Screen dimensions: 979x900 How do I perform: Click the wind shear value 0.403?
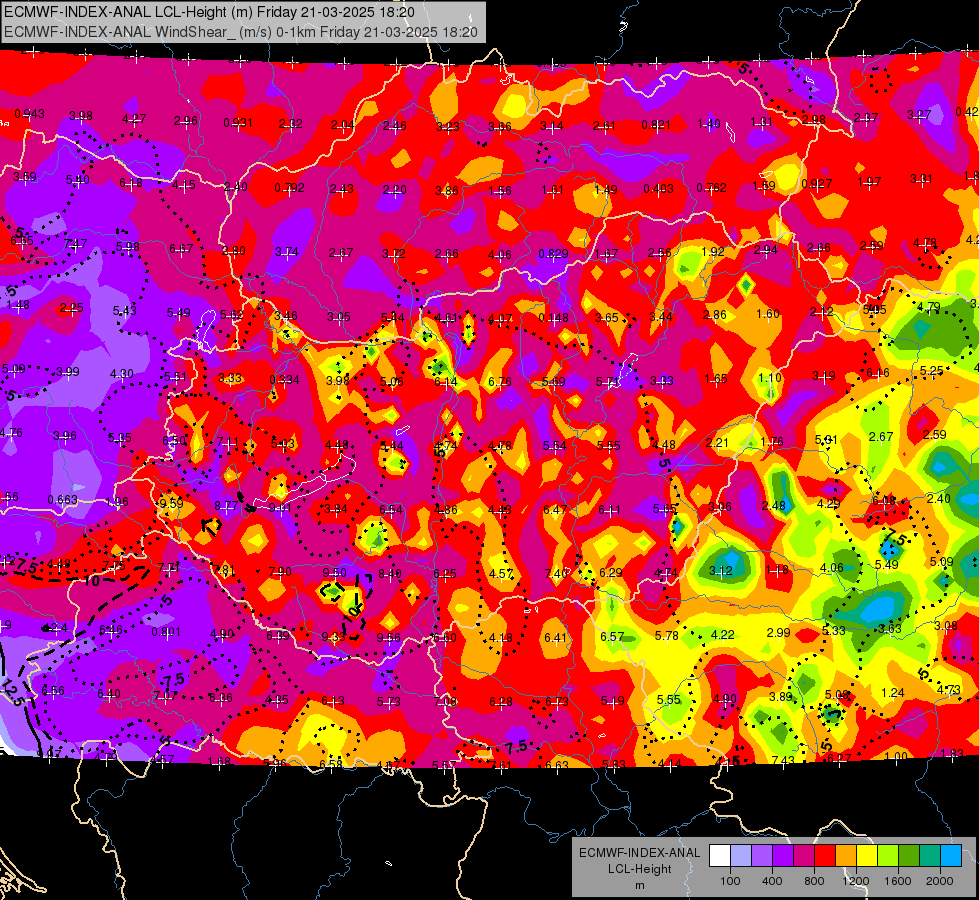point(659,189)
